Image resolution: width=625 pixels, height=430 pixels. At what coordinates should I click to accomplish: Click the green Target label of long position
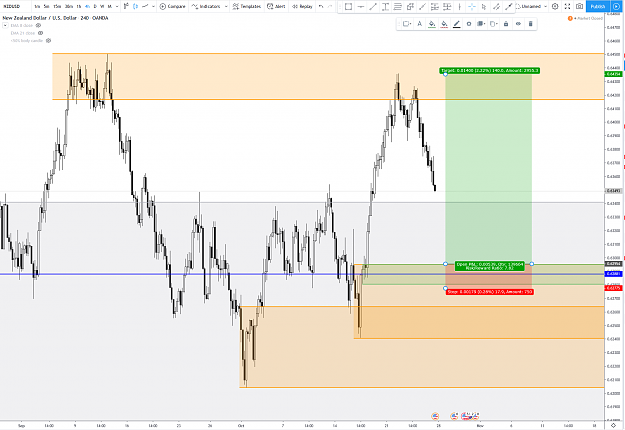(490, 71)
